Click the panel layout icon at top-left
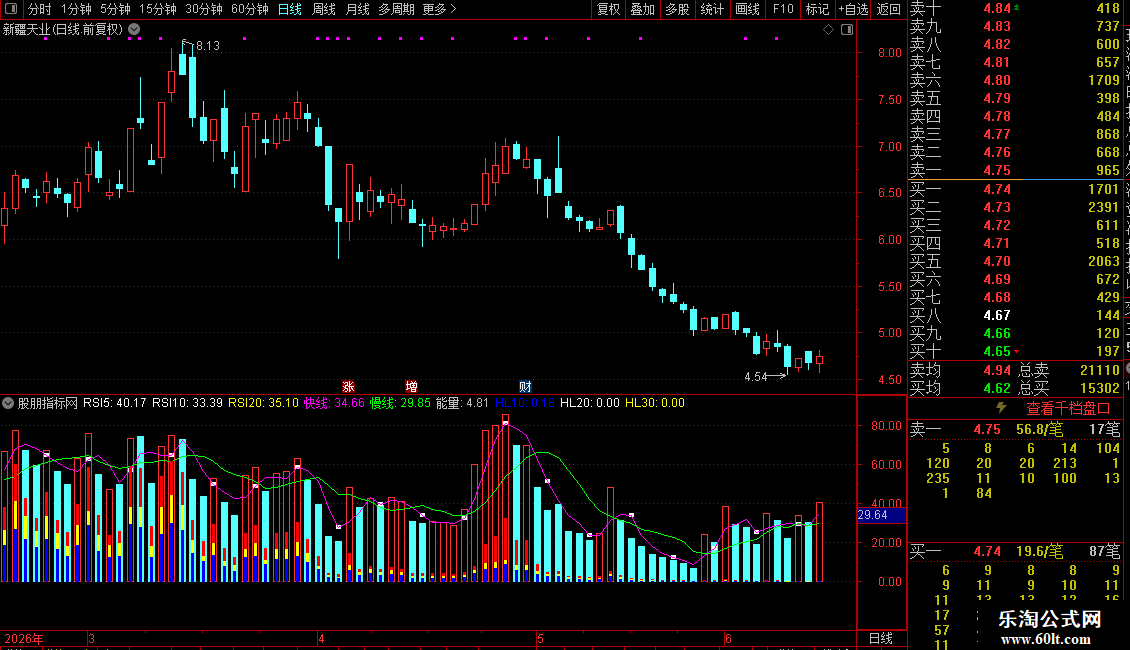 [11, 9]
